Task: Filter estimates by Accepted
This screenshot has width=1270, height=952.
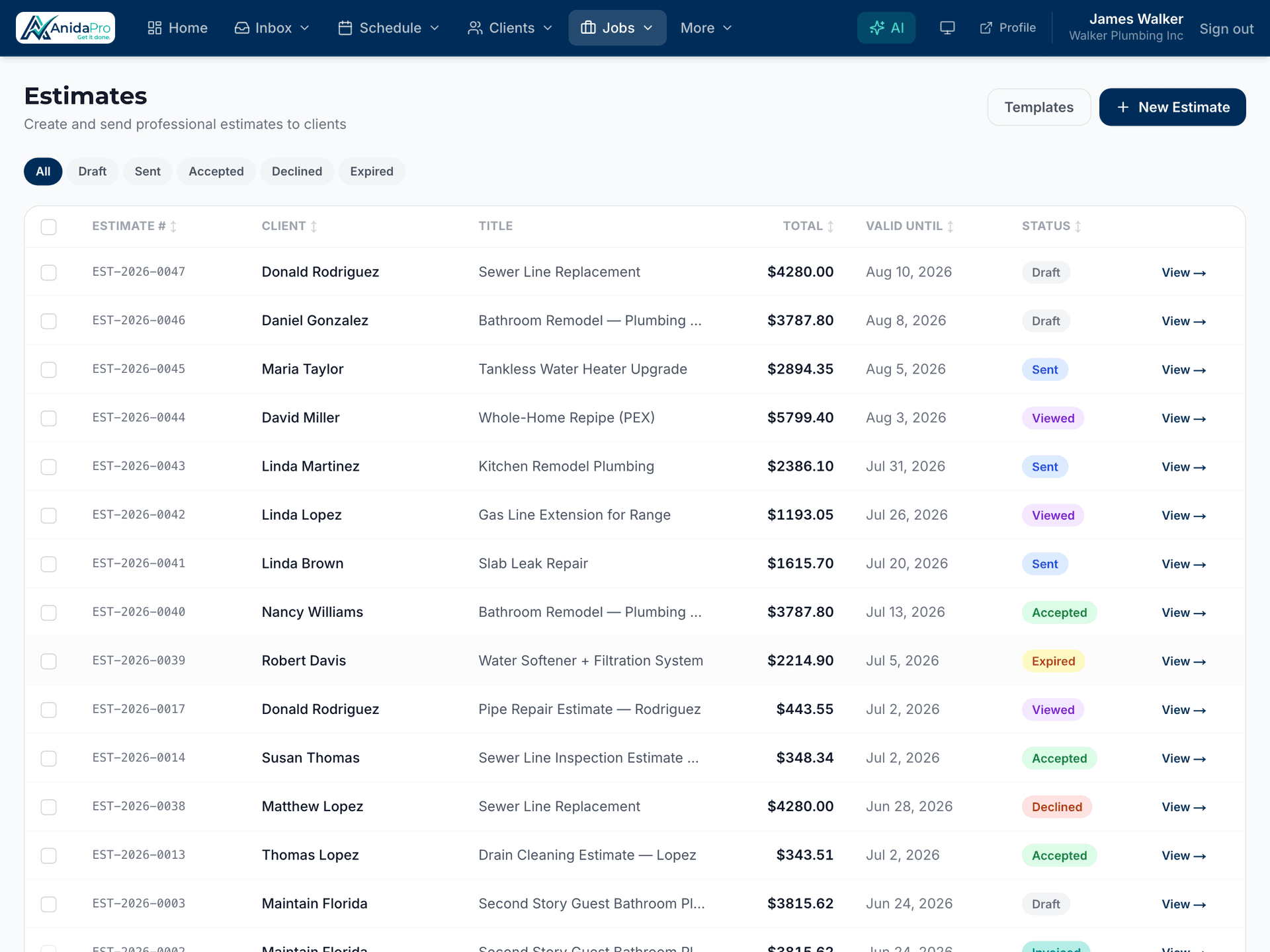Action: pos(216,172)
